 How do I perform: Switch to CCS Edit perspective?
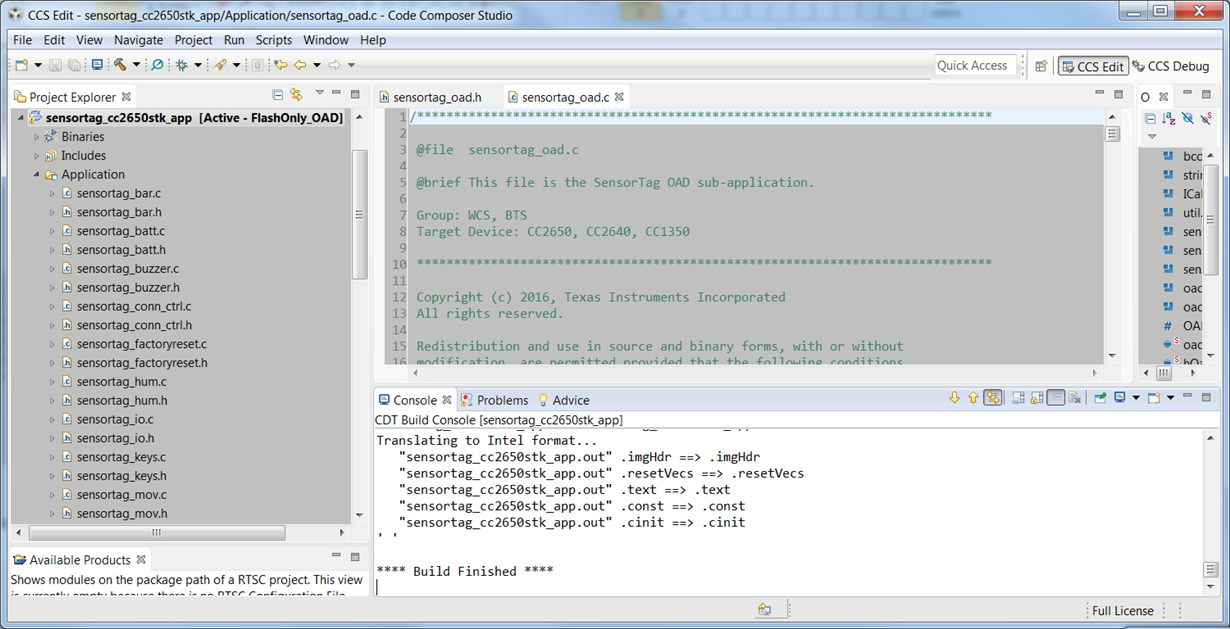[x=1093, y=66]
